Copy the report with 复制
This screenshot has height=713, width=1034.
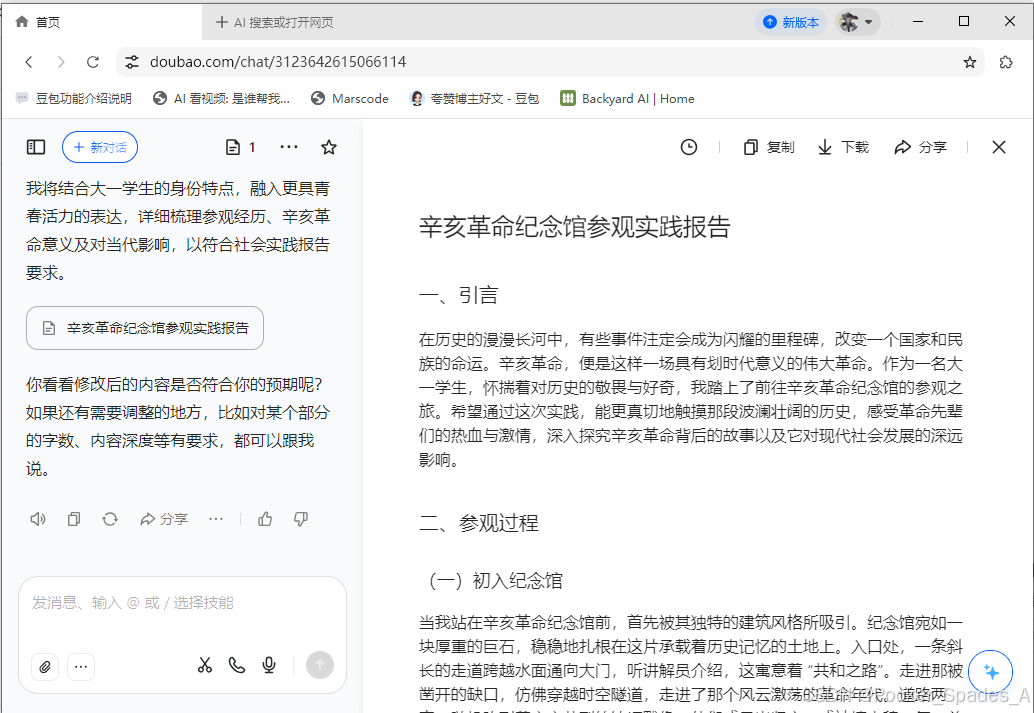(x=769, y=147)
